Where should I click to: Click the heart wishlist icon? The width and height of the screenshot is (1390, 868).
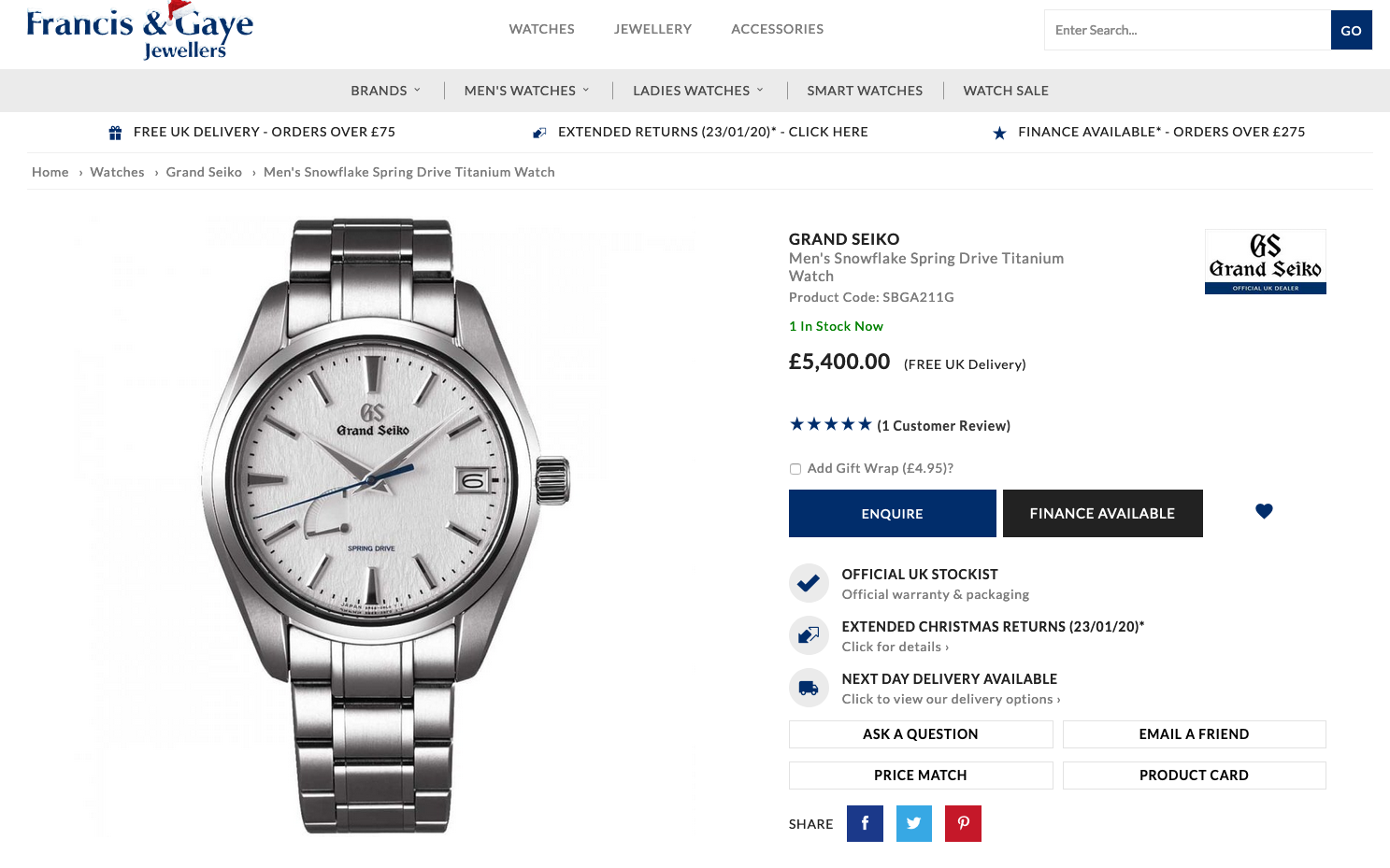click(1264, 511)
